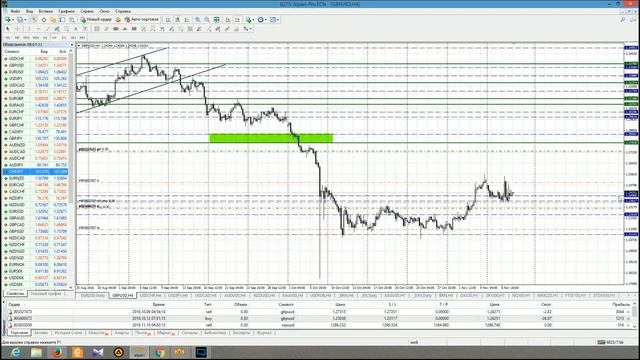Switch to Новости terminal tab
640x360 pixels.
[x=98, y=333]
